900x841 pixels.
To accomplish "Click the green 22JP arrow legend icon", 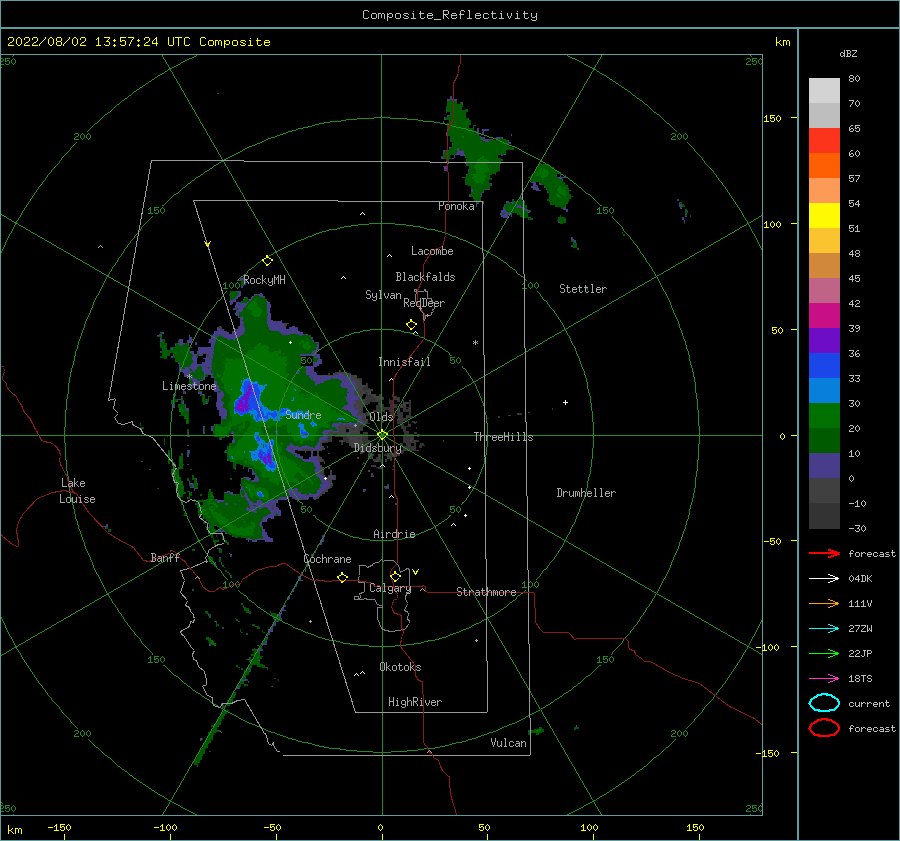I will click(x=824, y=653).
